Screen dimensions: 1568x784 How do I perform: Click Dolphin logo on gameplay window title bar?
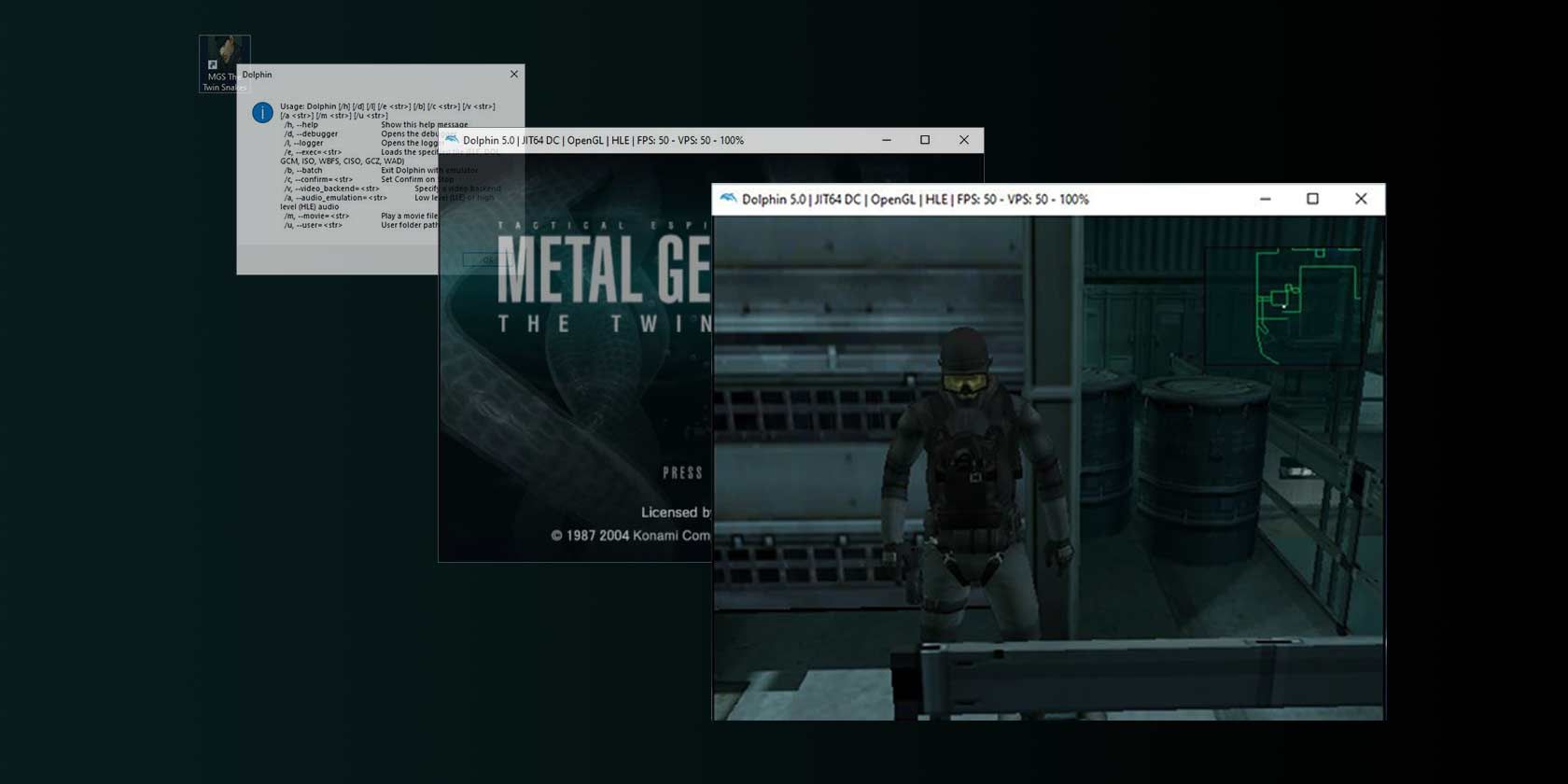[x=728, y=199]
